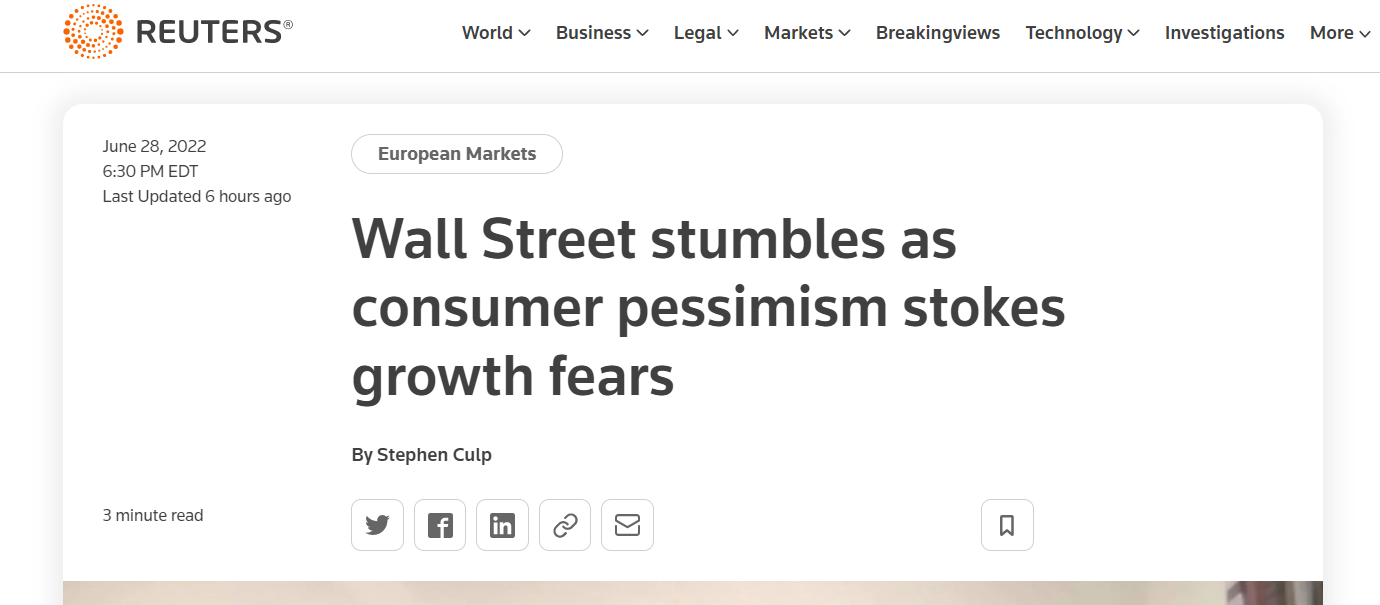Share article via email icon
Viewport: 1380px width, 605px height.
tap(627, 525)
